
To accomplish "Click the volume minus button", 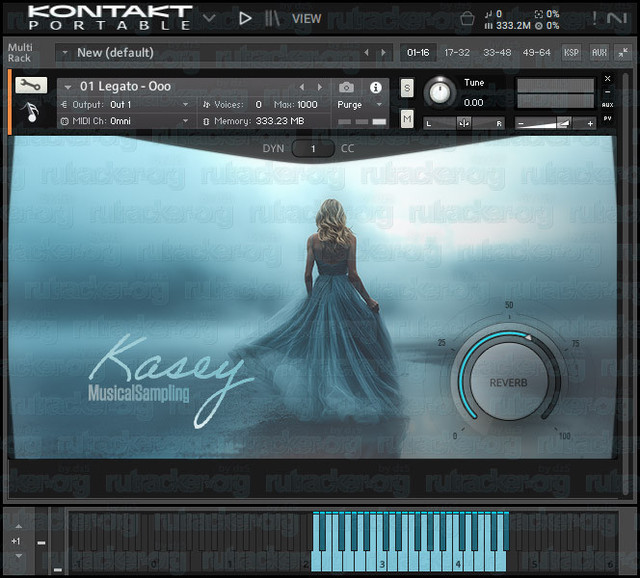I will (x=521, y=123).
